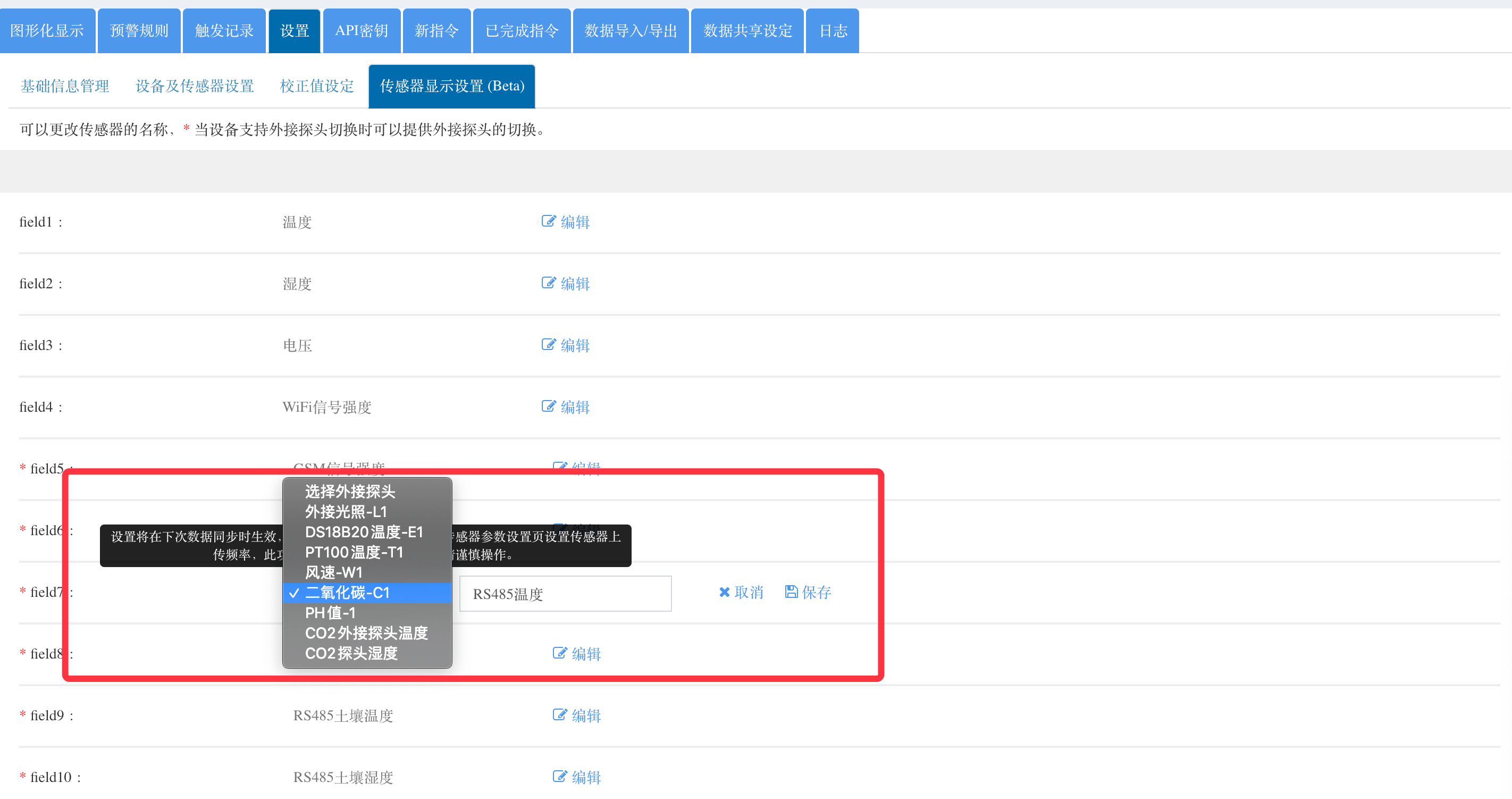This screenshot has width=1512, height=799.
Task: Select PH值-1 probe option
Action: pyautogui.click(x=367, y=613)
